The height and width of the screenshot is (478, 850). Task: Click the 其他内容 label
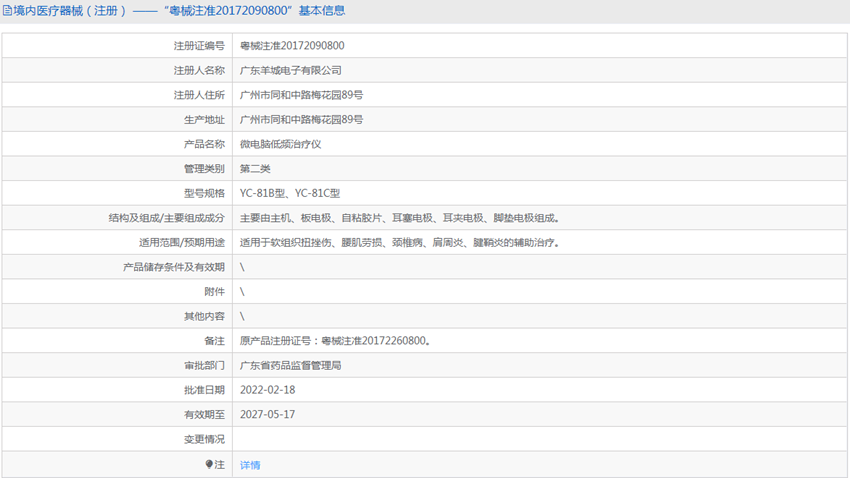204,316
